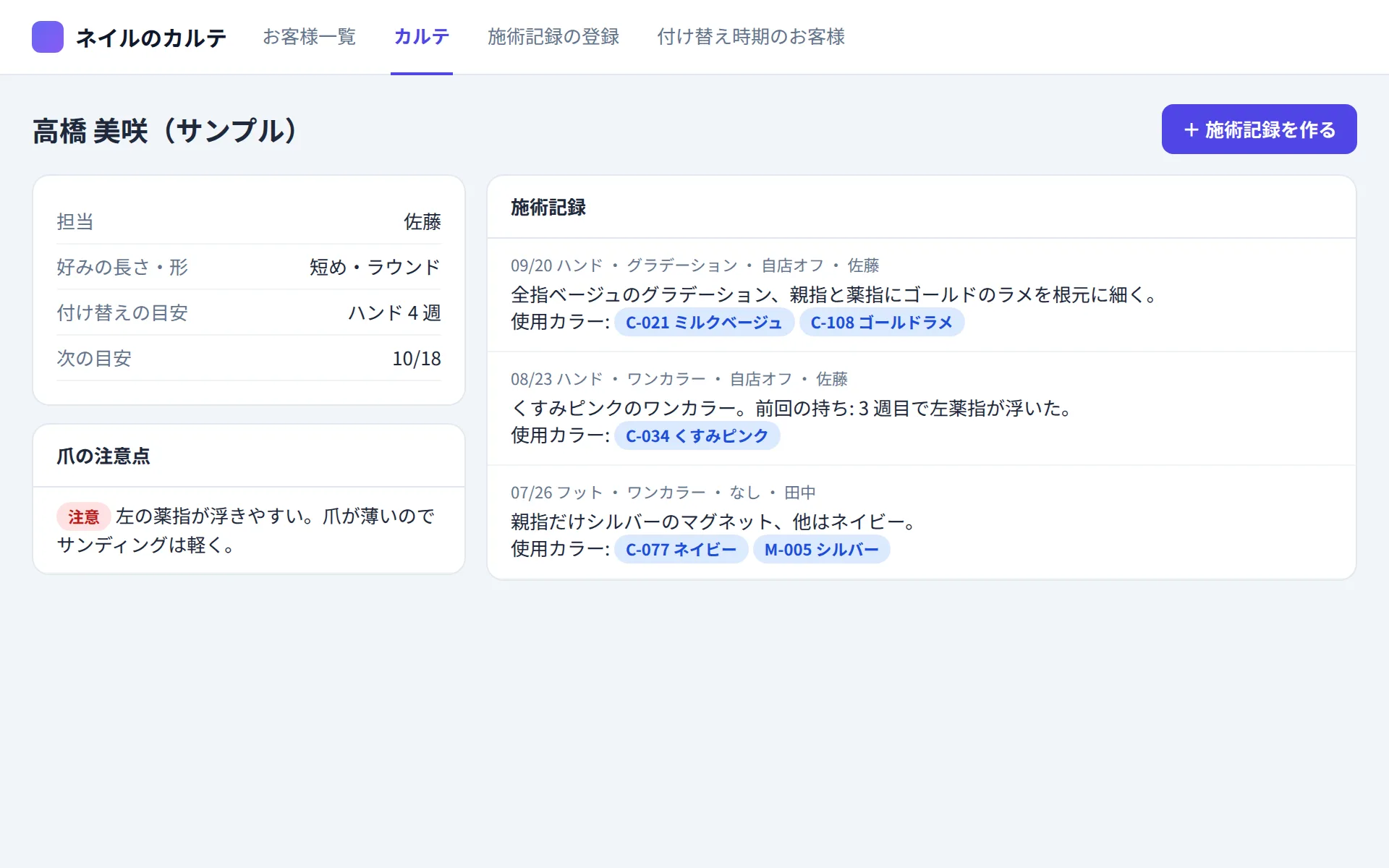
Task: Click the 次の目安 label
Action: pyautogui.click(x=94, y=358)
